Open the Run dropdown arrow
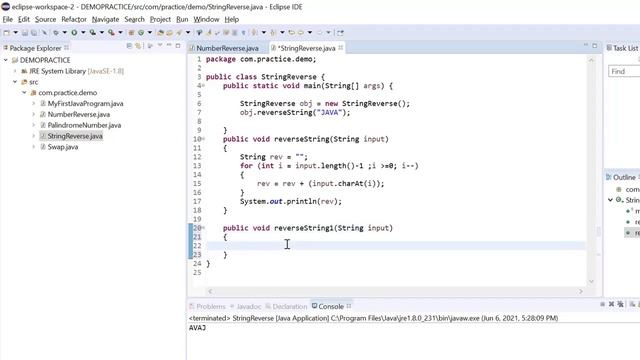Screen dimensions: 640x360 tap(83, 33)
